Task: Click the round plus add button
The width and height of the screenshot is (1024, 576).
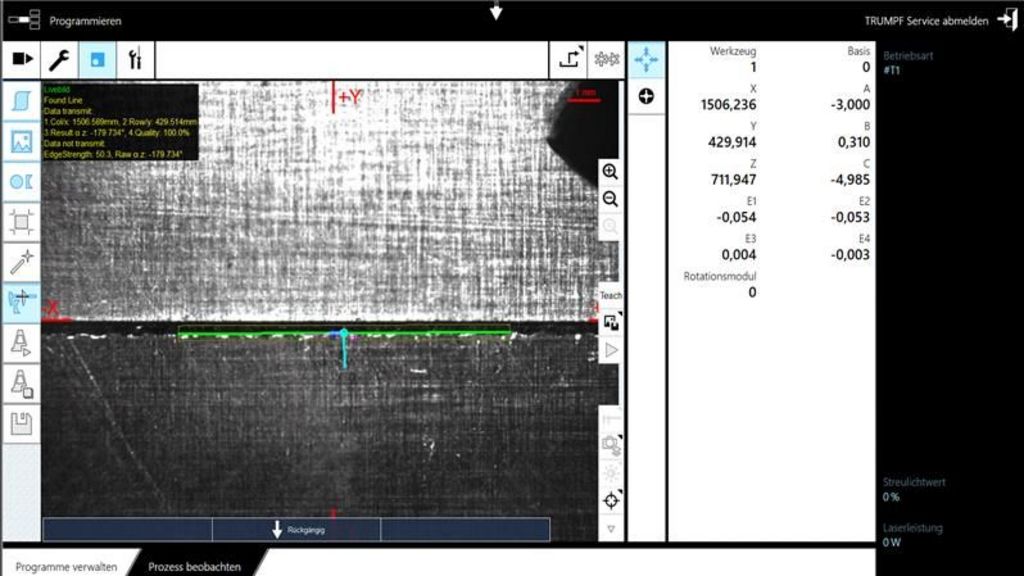Action: pos(646,97)
